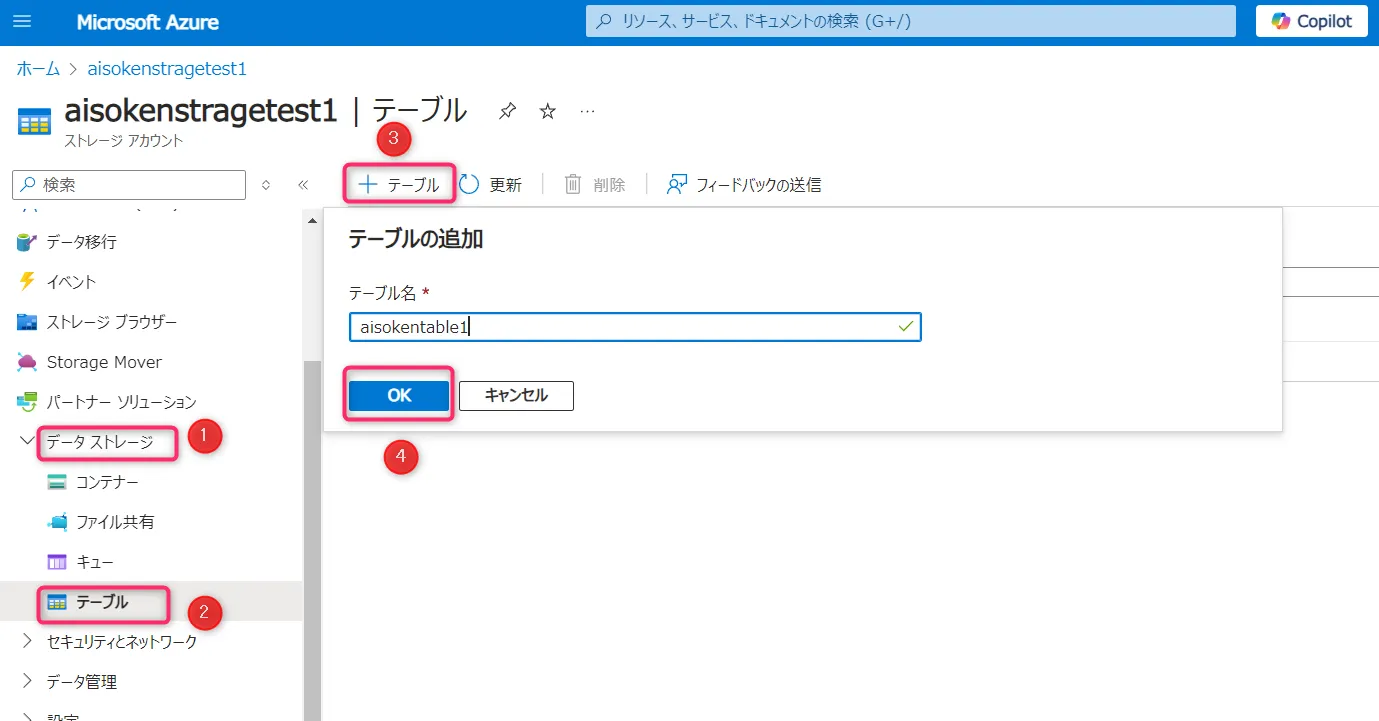Click the ストレージ アカウント subtitle text

124,141
